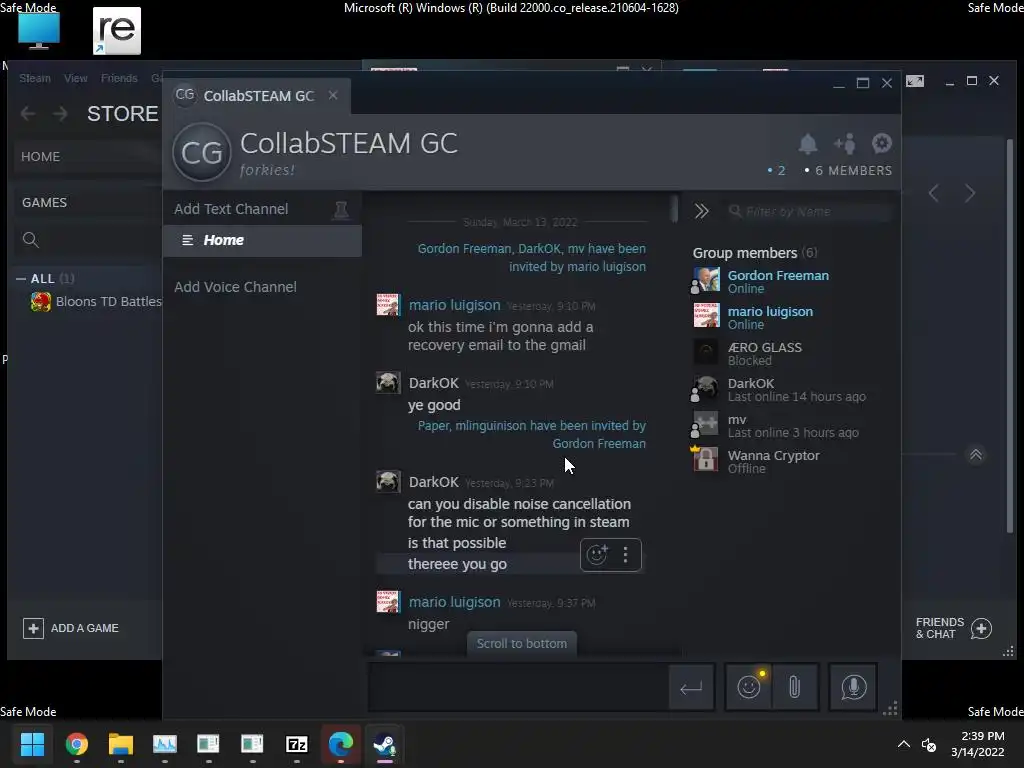The height and width of the screenshot is (768, 1024).
Task: Click DarkOK avatar on ye good message
Action: pos(388,383)
